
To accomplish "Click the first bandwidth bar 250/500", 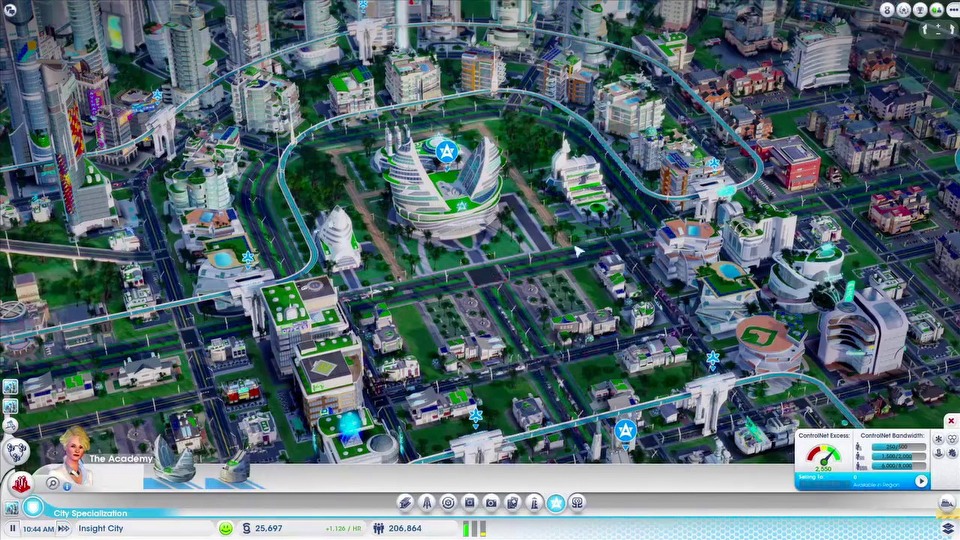I will [899, 447].
